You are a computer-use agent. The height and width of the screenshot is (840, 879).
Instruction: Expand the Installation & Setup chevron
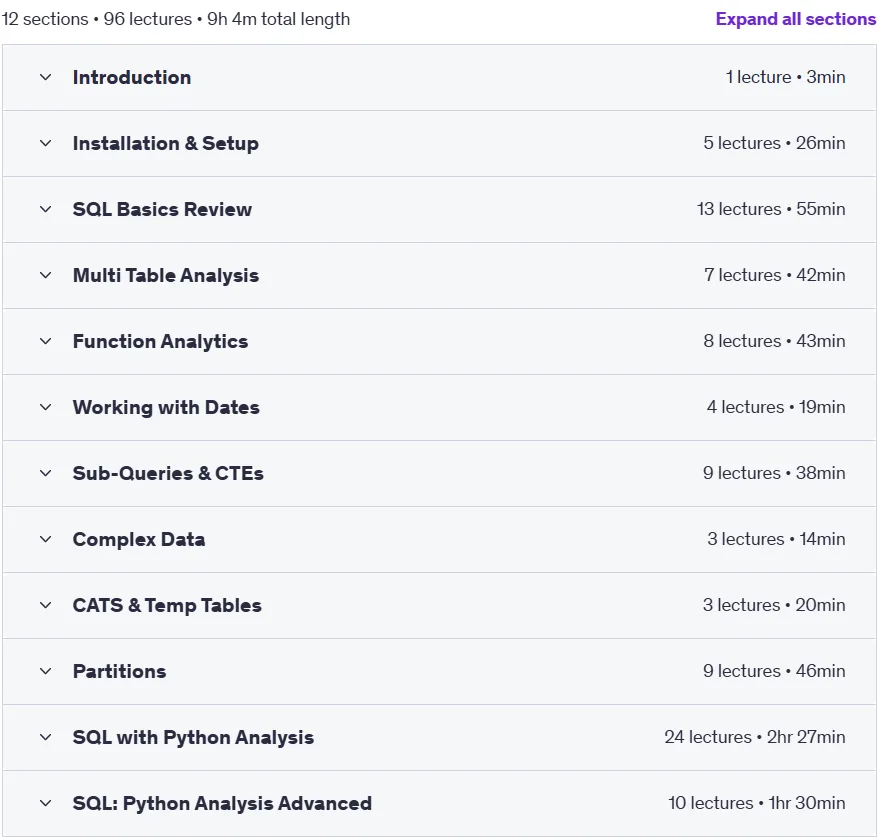(x=45, y=144)
